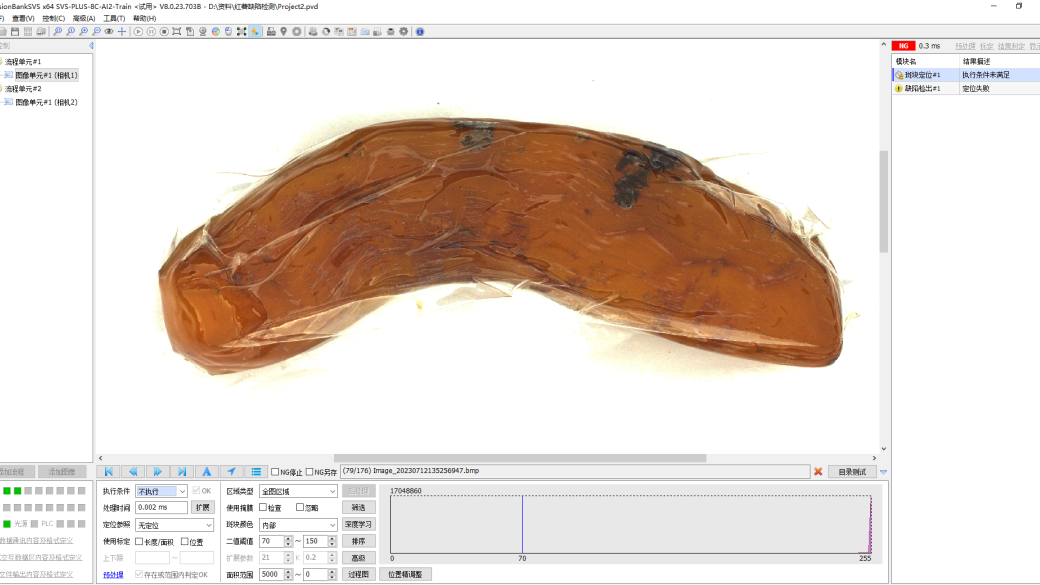Click the blue list lines button

[x=256, y=472]
